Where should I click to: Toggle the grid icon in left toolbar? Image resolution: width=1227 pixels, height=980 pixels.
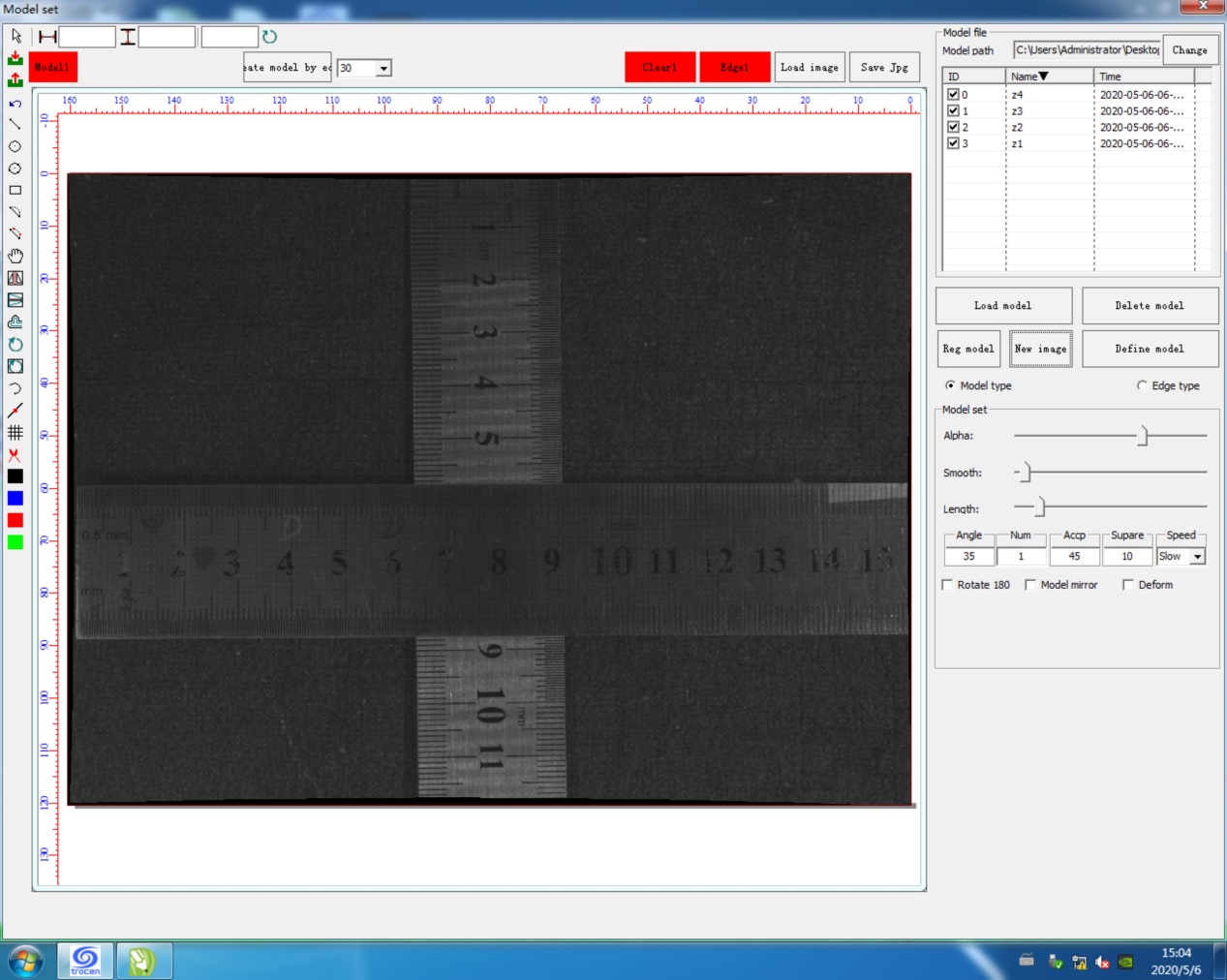[x=15, y=433]
